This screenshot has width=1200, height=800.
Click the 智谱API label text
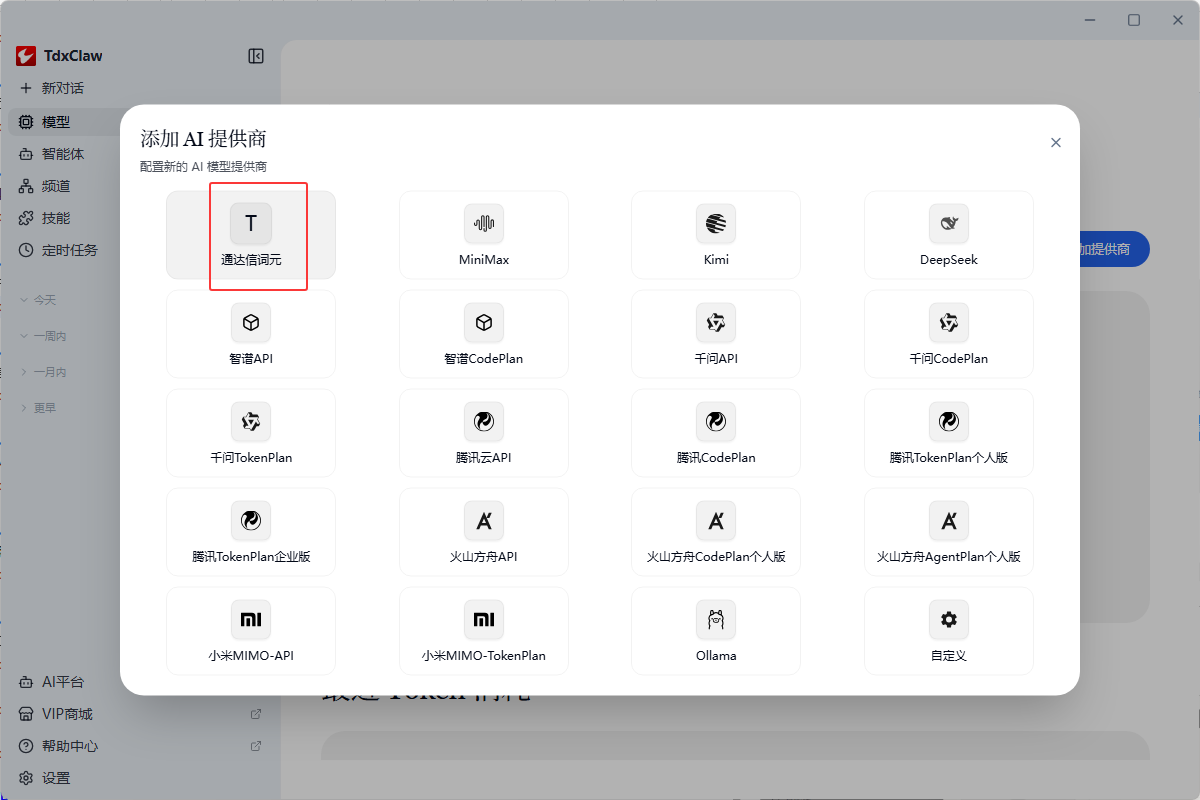[251, 359]
